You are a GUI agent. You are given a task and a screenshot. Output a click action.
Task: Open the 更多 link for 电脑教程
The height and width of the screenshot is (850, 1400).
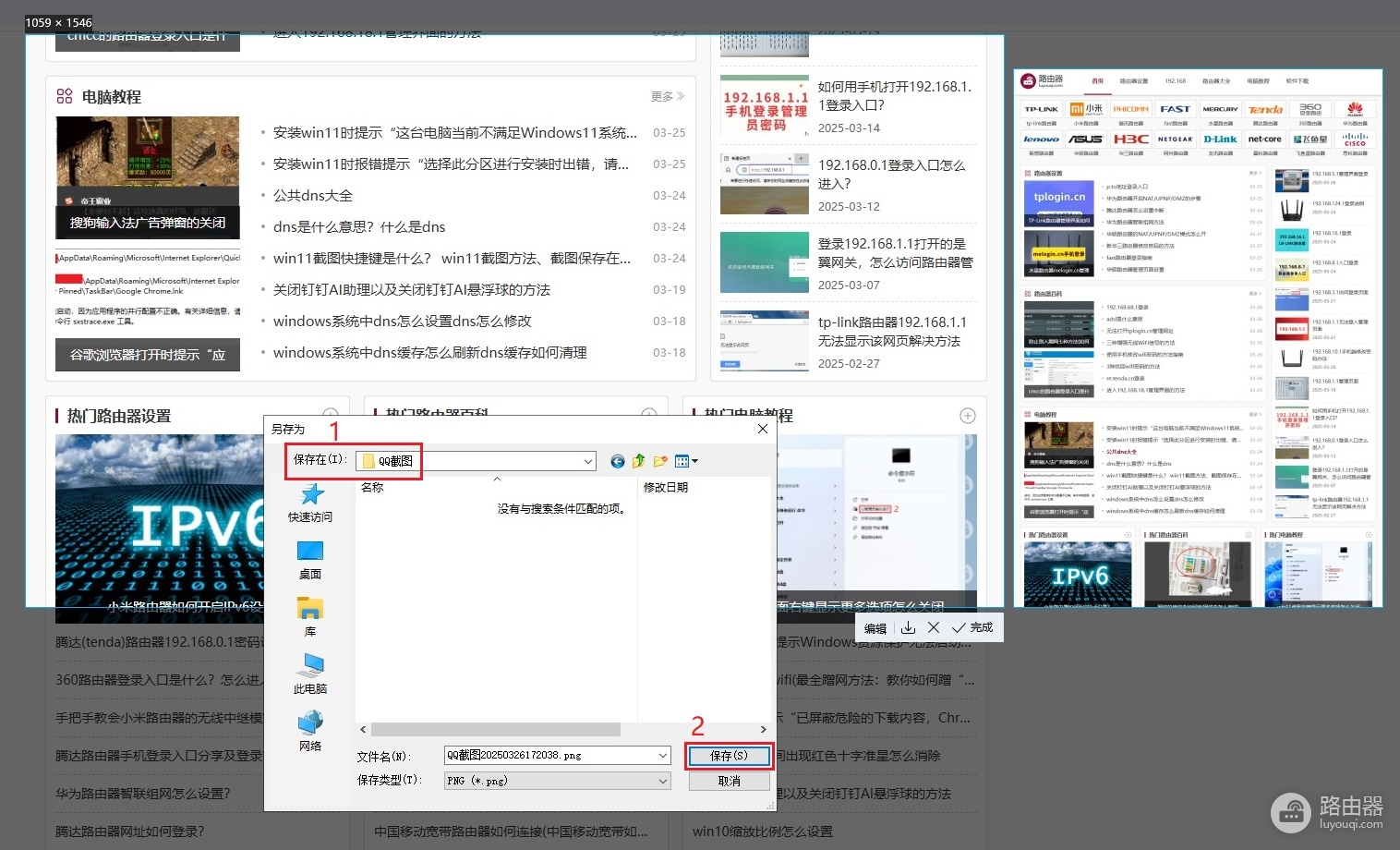tap(668, 96)
